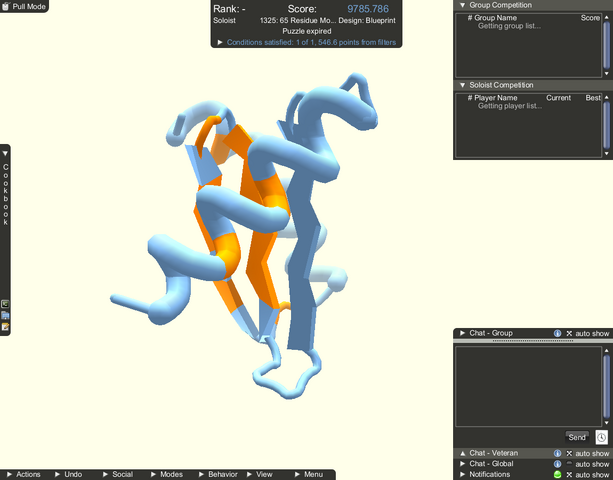Enable auto show checkbox for Chat - Global
The height and width of the screenshot is (480, 613).
tap(569, 464)
